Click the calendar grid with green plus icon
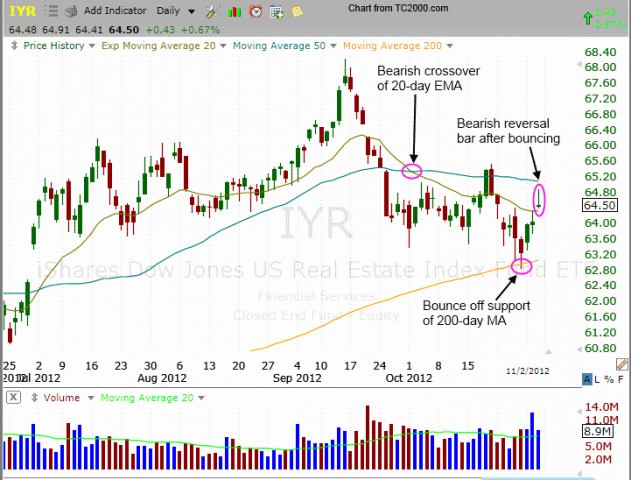Viewport: 631px width, 480px height. click(276, 12)
